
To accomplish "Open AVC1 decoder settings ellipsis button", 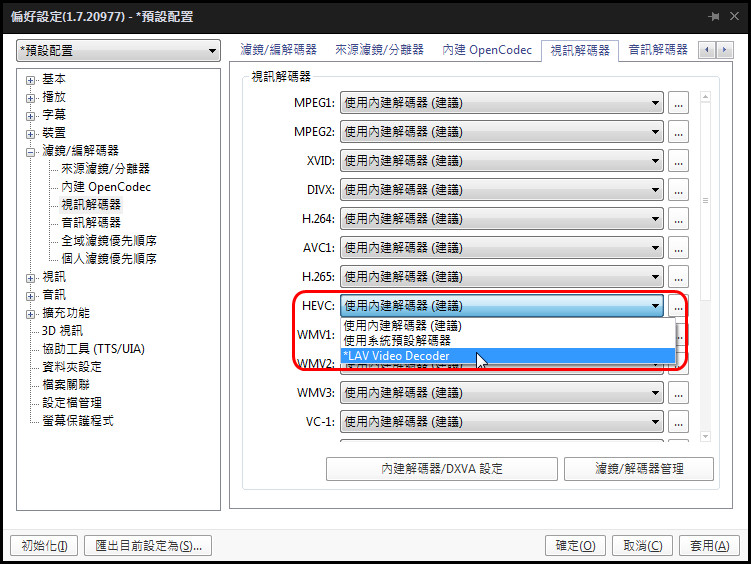I will pos(678,248).
